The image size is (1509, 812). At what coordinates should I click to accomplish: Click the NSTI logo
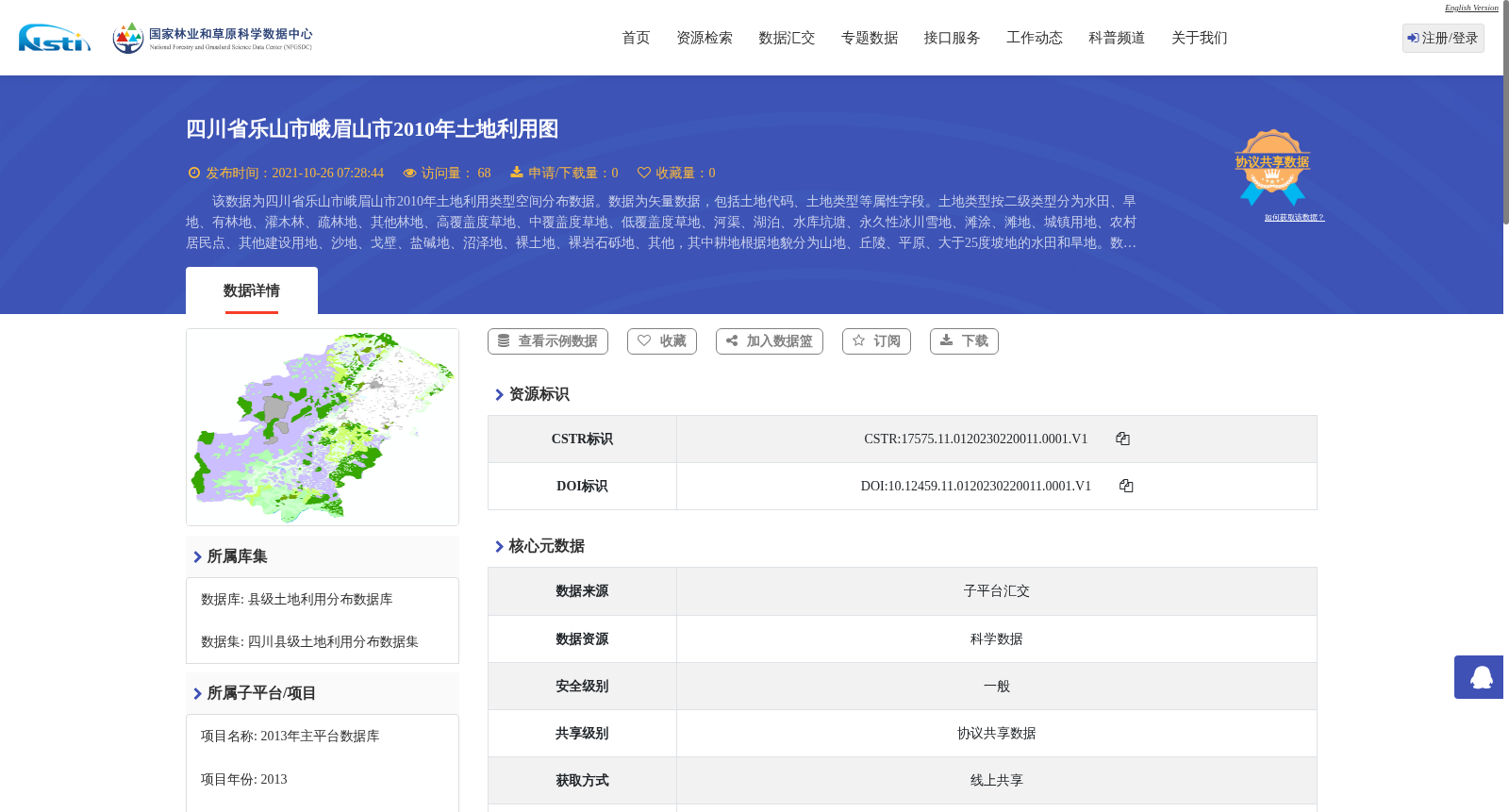point(55,38)
